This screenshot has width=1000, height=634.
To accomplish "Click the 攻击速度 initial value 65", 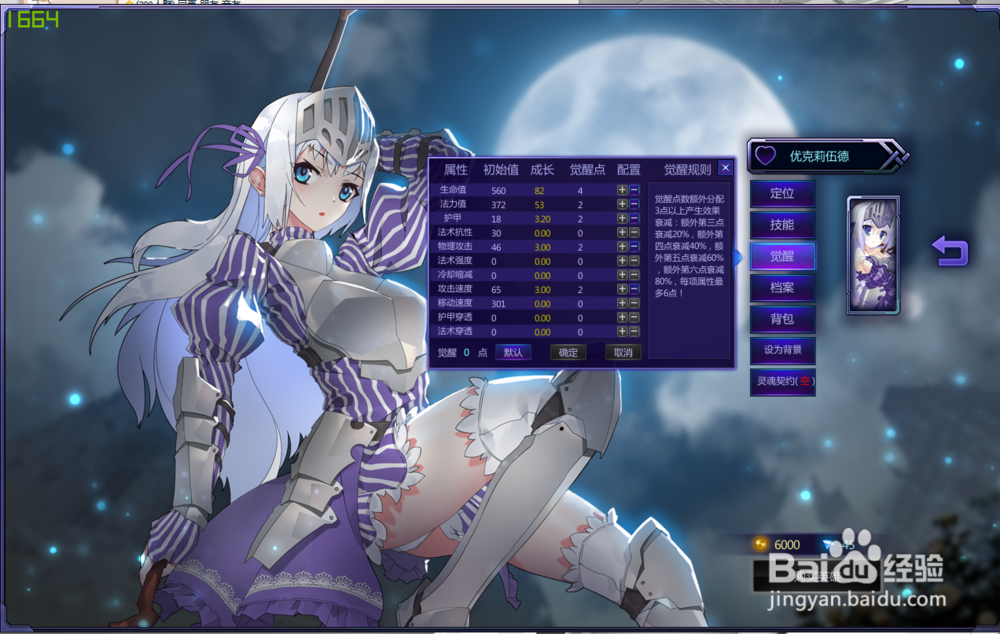I will (496, 290).
